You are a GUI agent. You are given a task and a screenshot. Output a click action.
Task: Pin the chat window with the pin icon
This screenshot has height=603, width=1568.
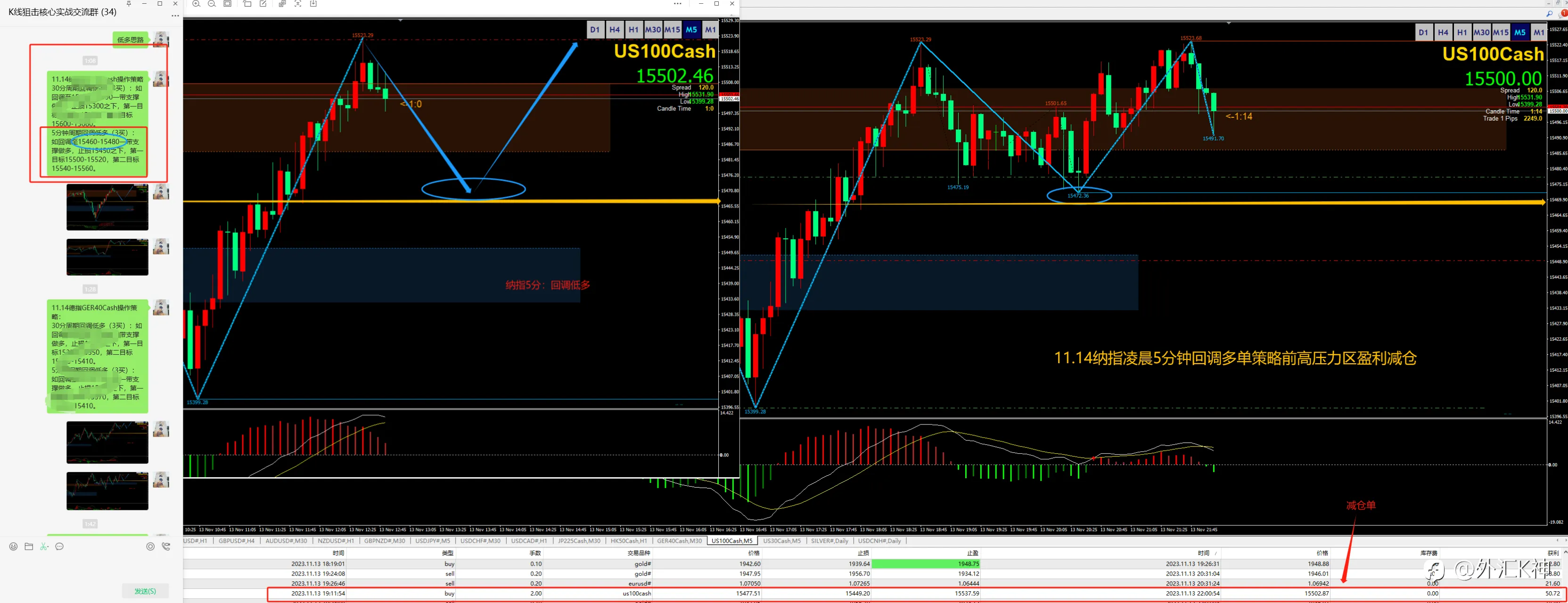[129, 4]
